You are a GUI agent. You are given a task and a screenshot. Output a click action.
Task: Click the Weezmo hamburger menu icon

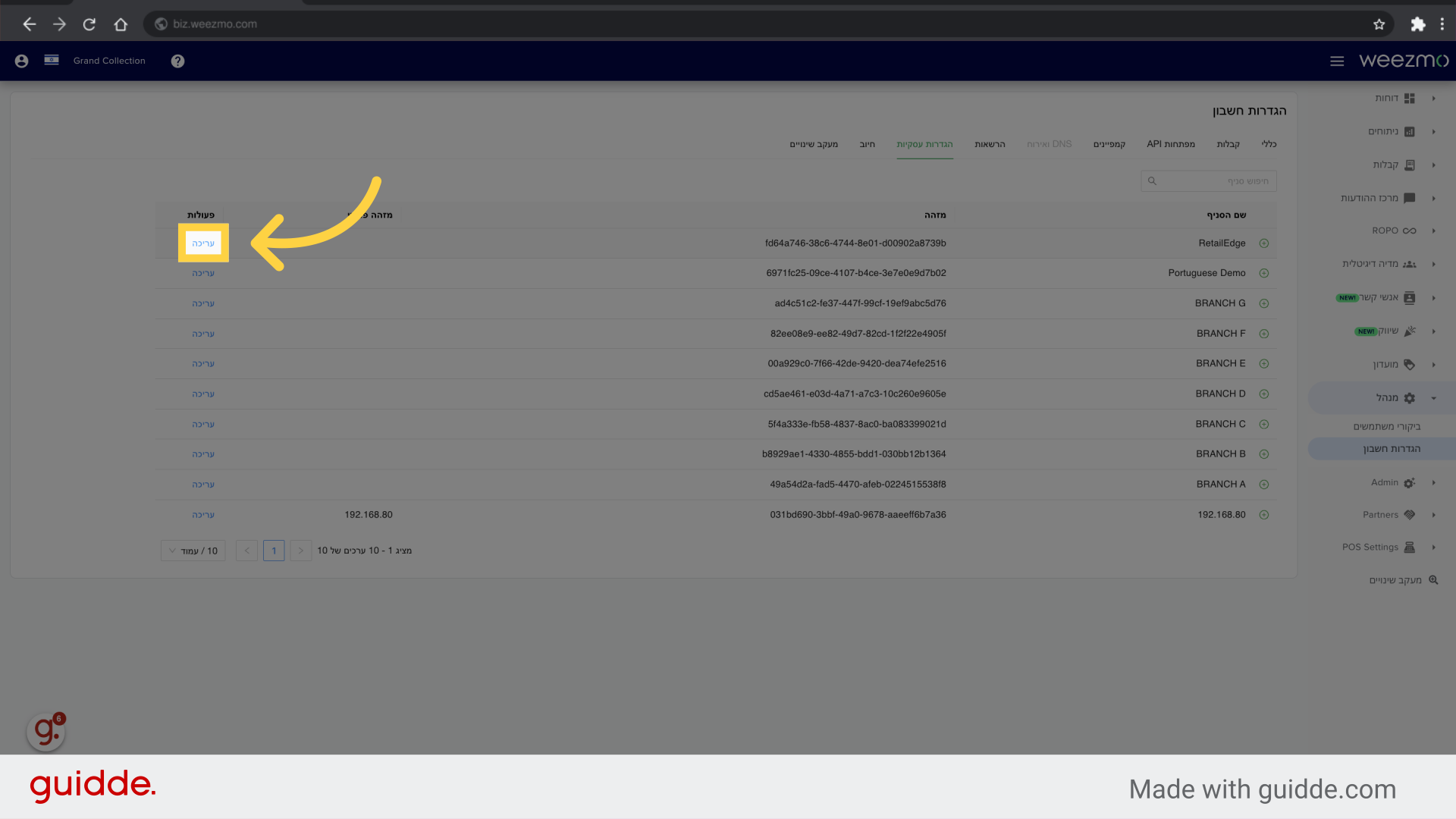click(x=1339, y=61)
